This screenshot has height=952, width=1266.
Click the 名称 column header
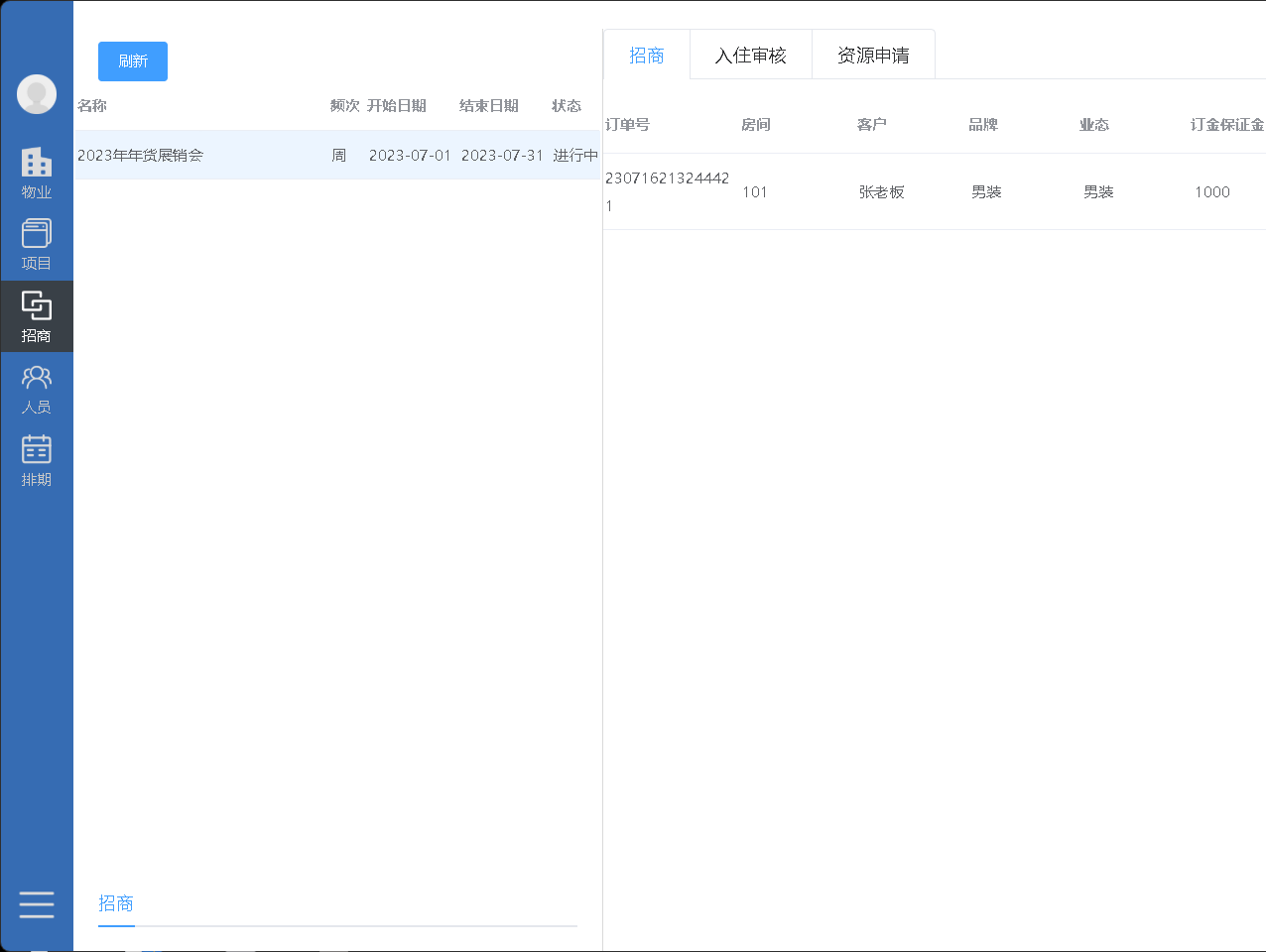tap(92, 105)
